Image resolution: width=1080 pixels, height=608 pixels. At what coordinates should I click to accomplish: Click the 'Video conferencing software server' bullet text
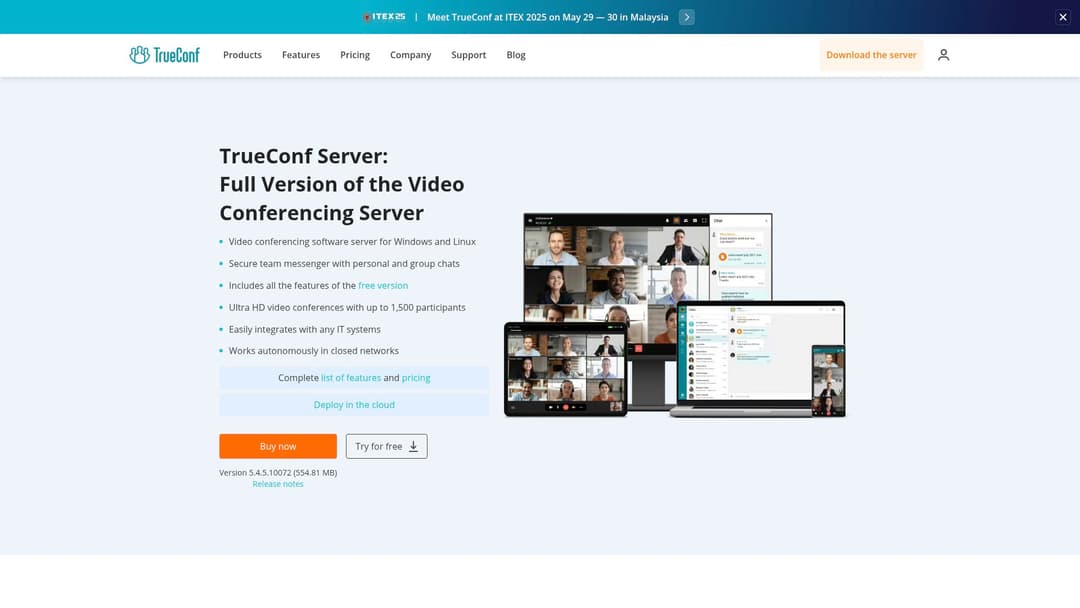[352, 242]
